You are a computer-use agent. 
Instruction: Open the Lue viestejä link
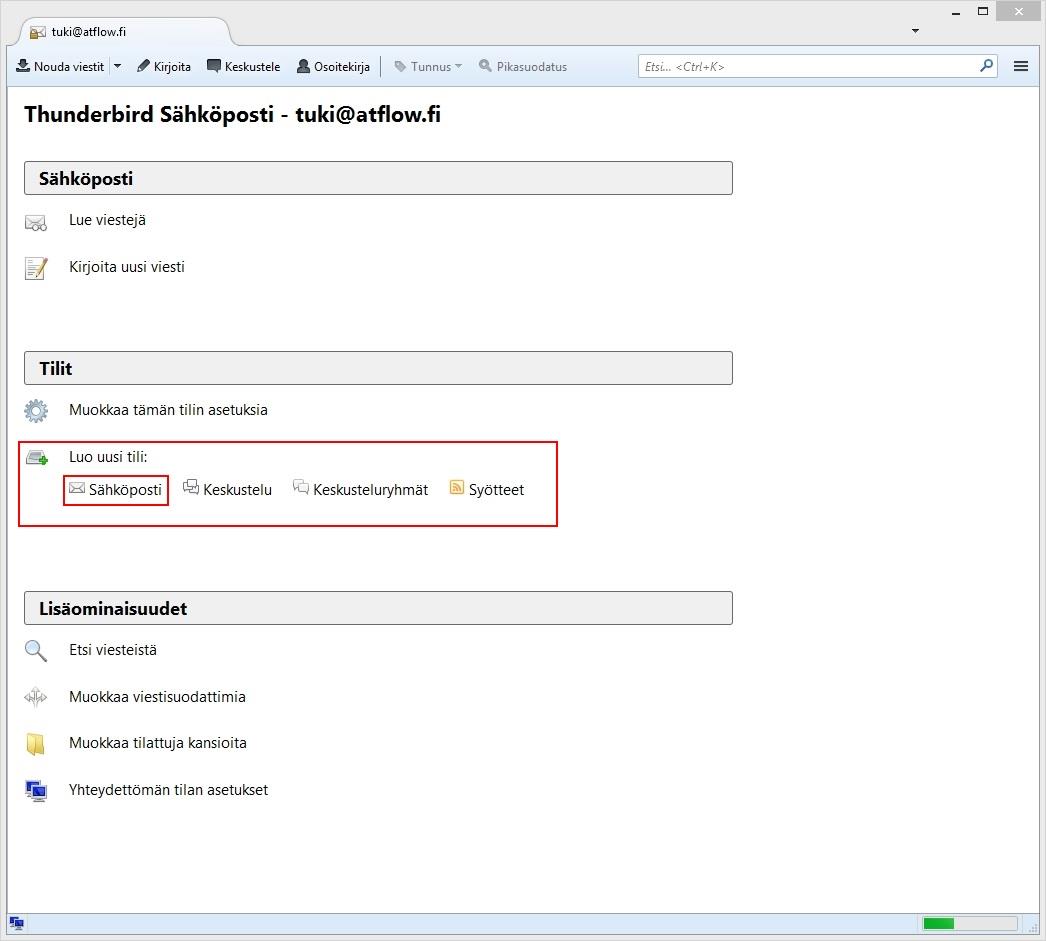point(107,220)
